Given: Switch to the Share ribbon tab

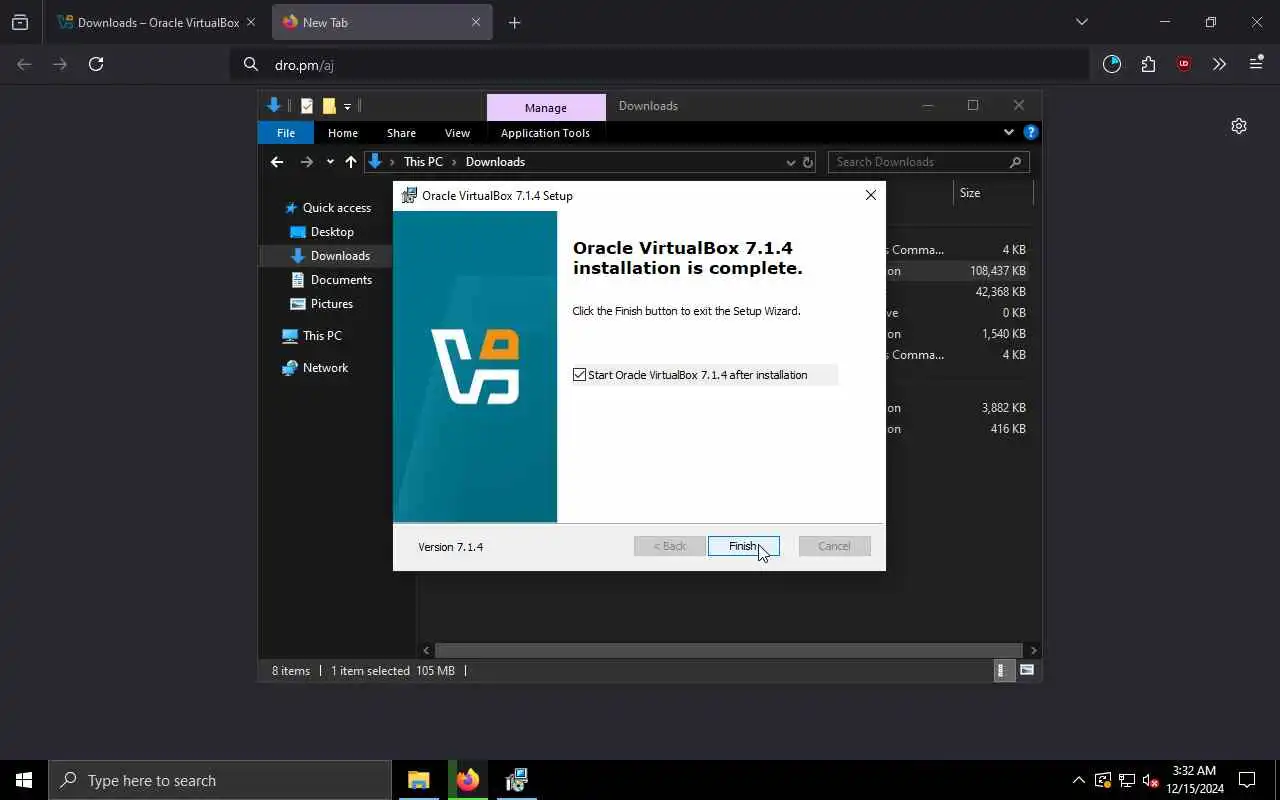Looking at the screenshot, I should pyautogui.click(x=401, y=133).
